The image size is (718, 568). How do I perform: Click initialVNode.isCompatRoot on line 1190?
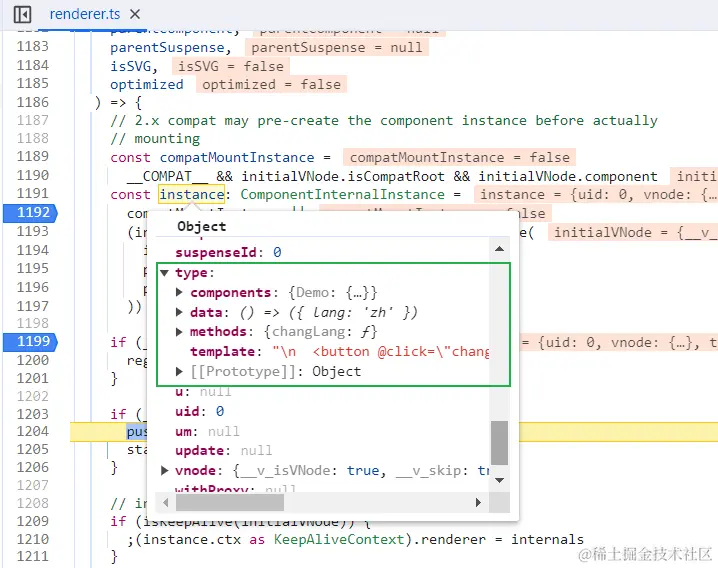click(x=343, y=177)
